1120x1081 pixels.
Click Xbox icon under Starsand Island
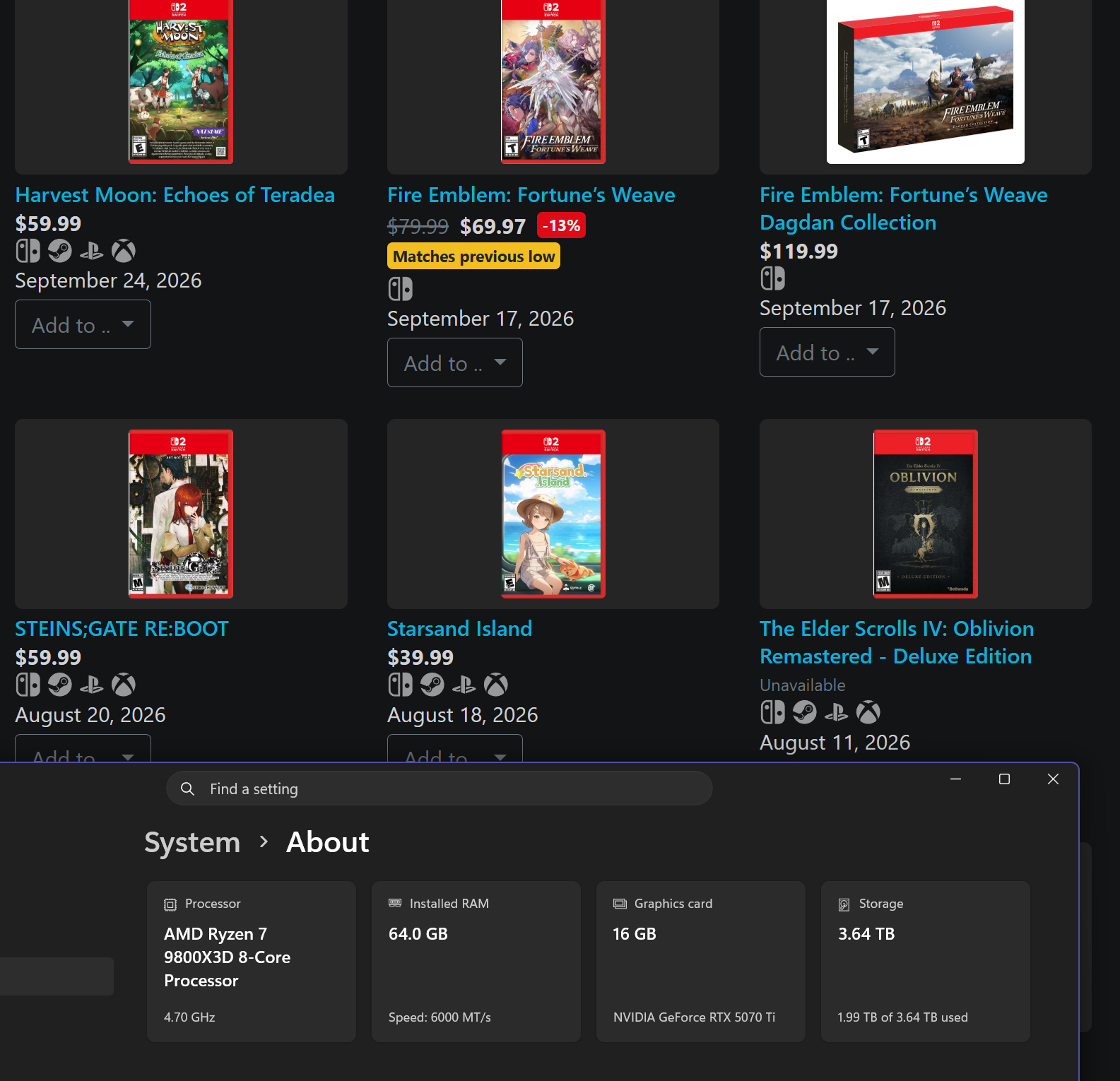point(496,685)
